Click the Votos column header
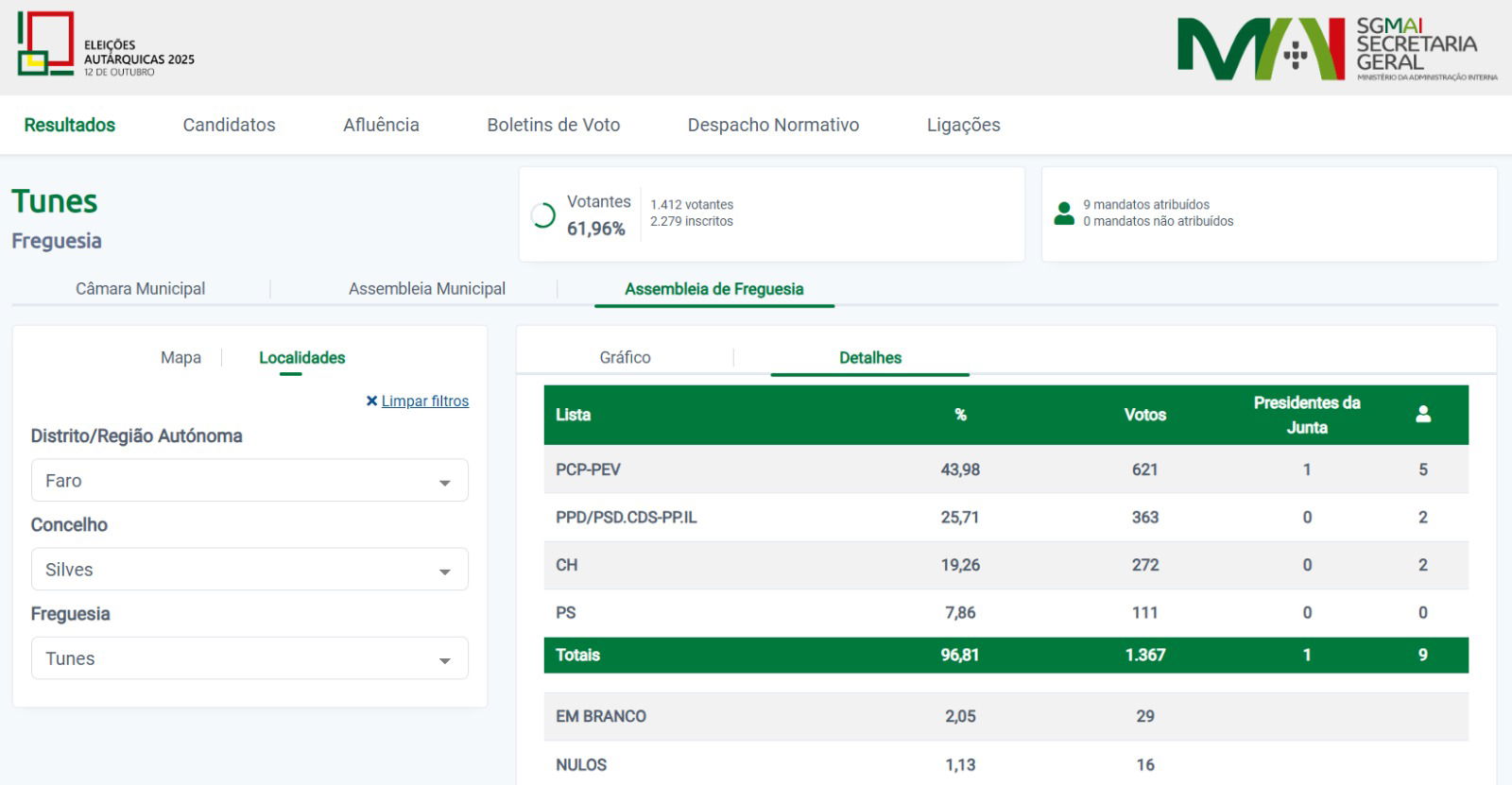This screenshot has height=785, width=1512. pos(1144,415)
